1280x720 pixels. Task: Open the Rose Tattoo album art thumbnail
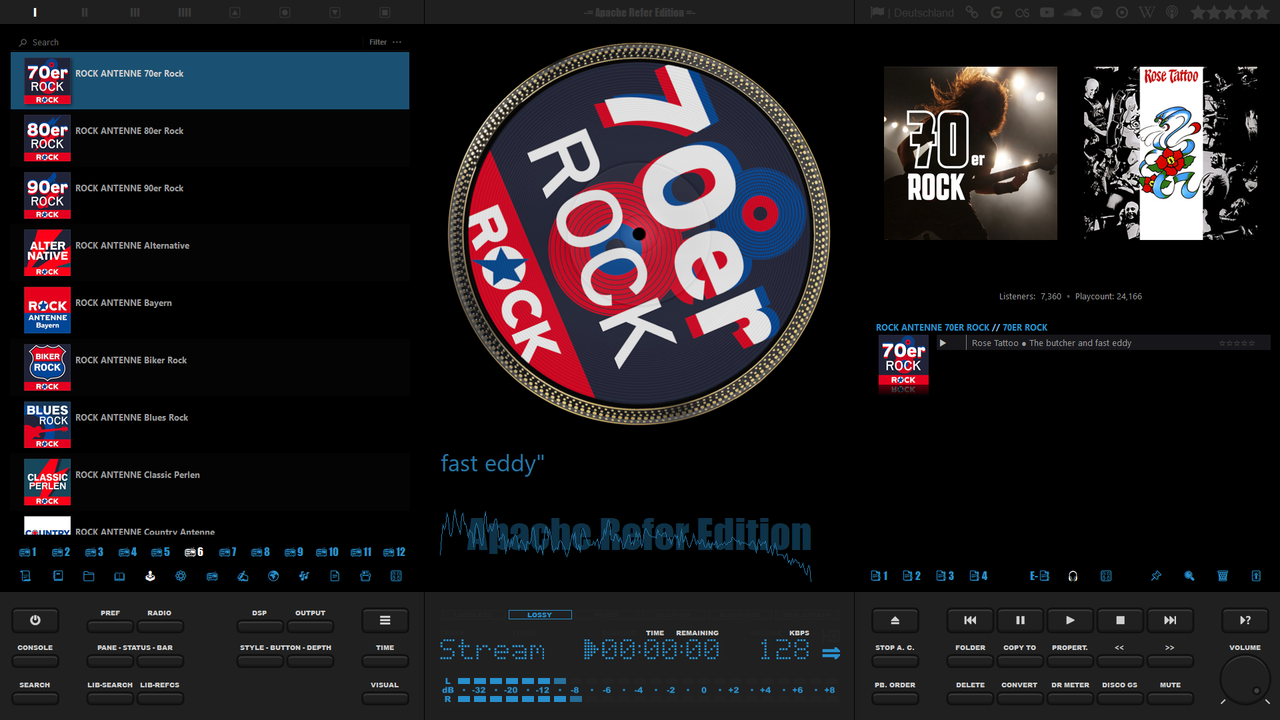pos(1171,153)
